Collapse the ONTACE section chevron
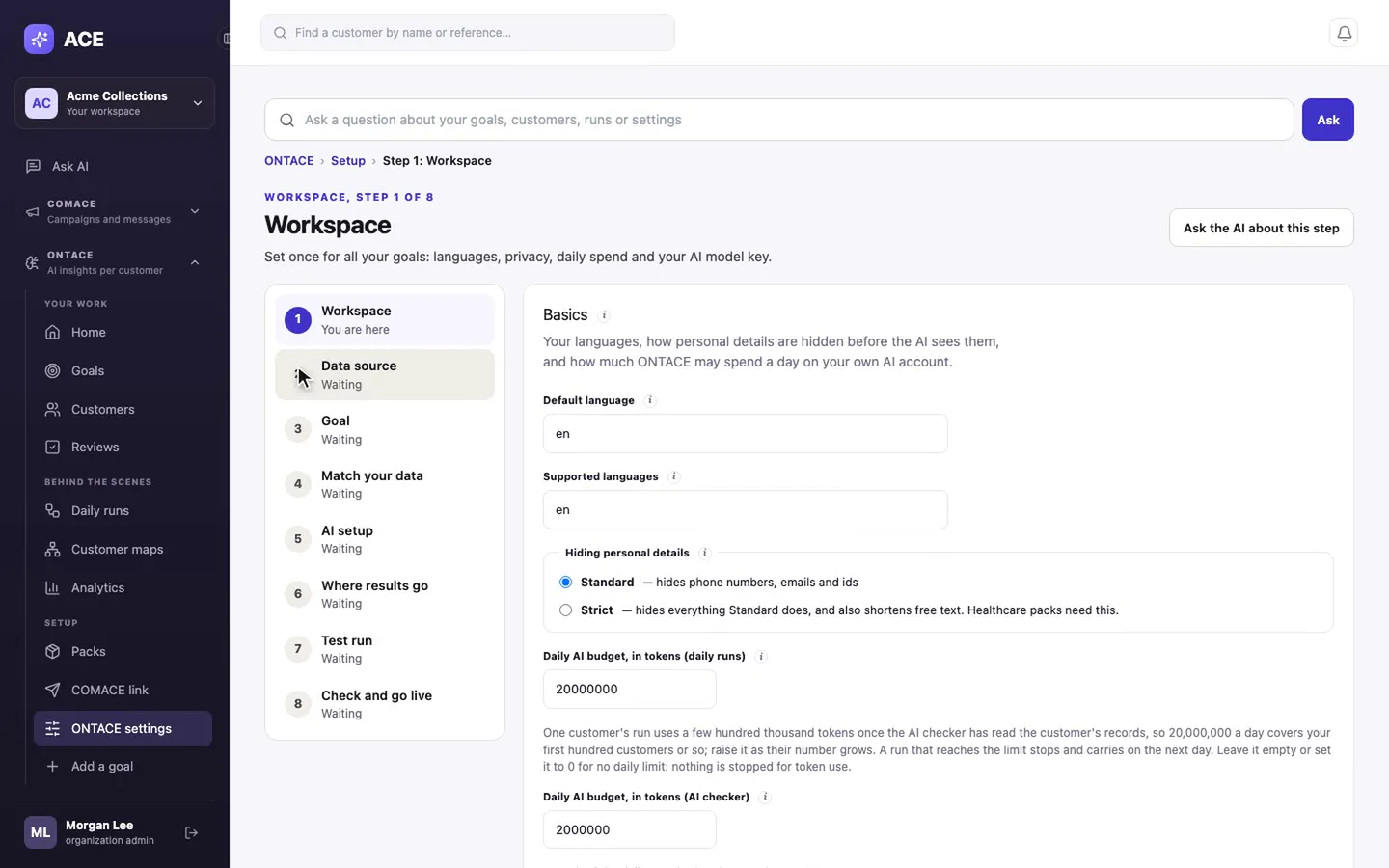This screenshot has width=1389, height=868. pyautogui.click(x=195, y=262)
